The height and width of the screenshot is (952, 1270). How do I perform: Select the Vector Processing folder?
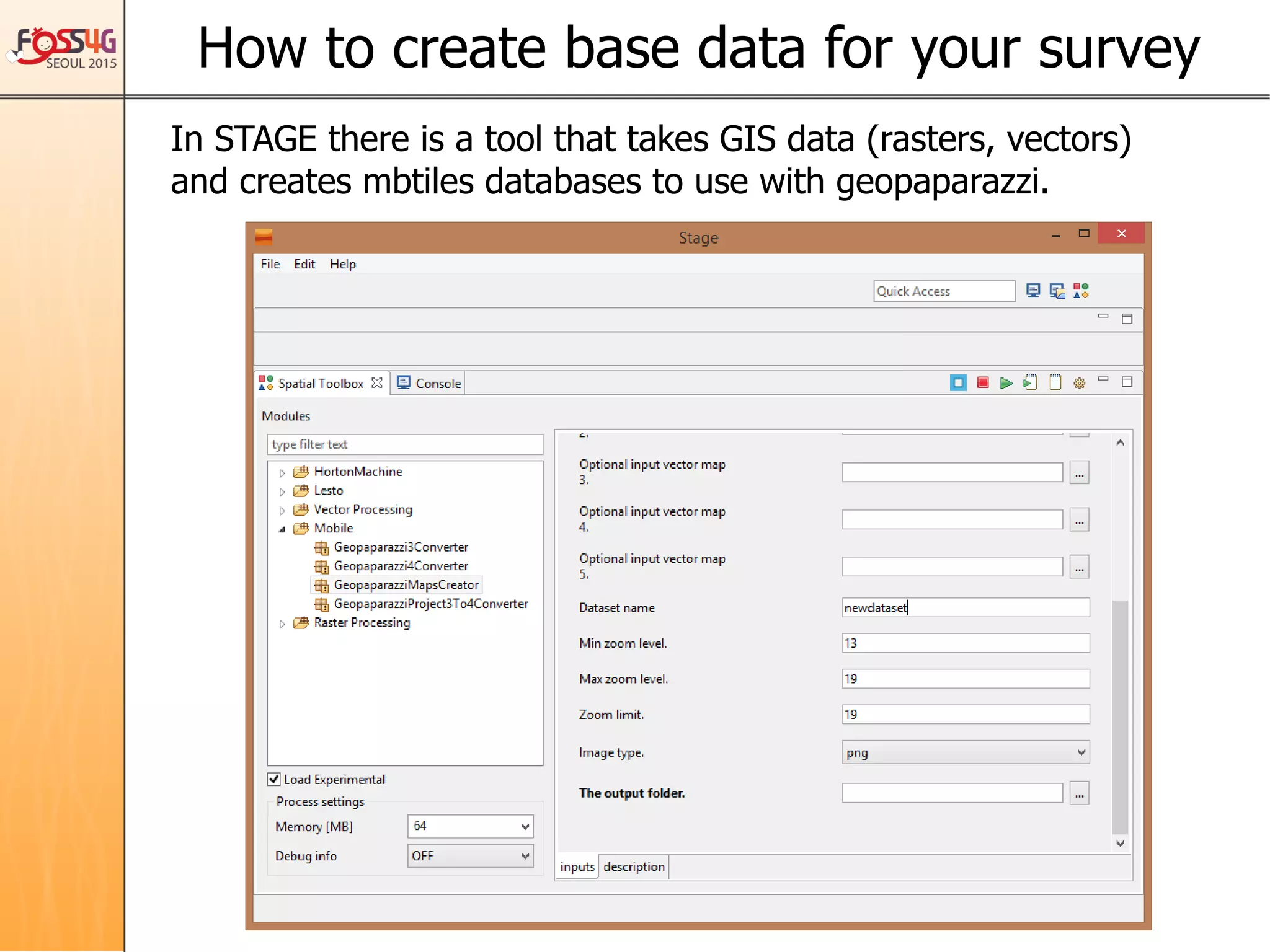tap(353, 509)
